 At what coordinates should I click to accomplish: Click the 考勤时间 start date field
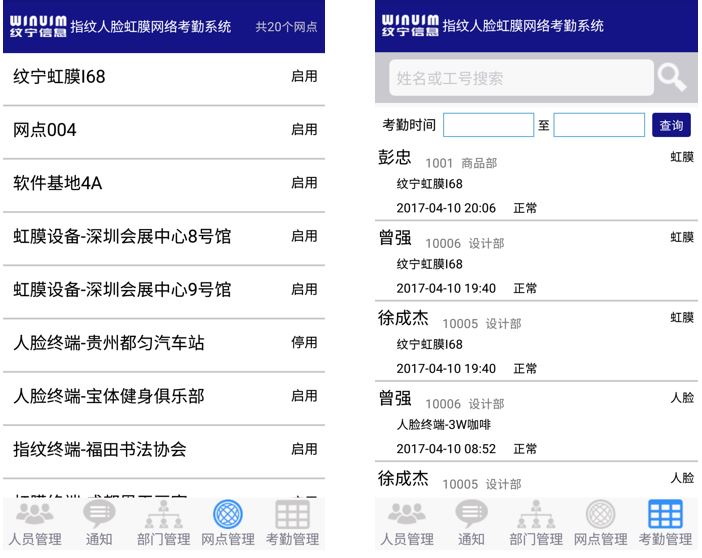(488, 125)
